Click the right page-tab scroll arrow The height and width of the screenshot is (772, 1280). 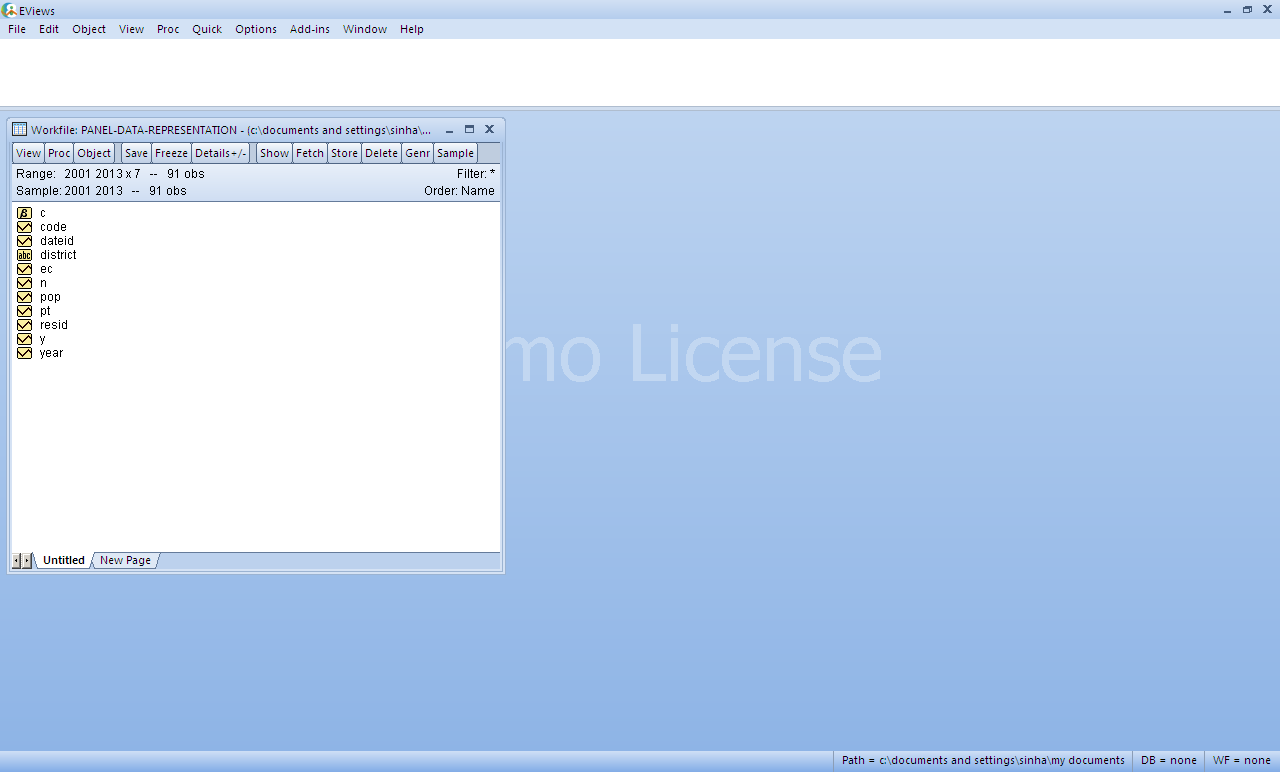coord(27,560)
